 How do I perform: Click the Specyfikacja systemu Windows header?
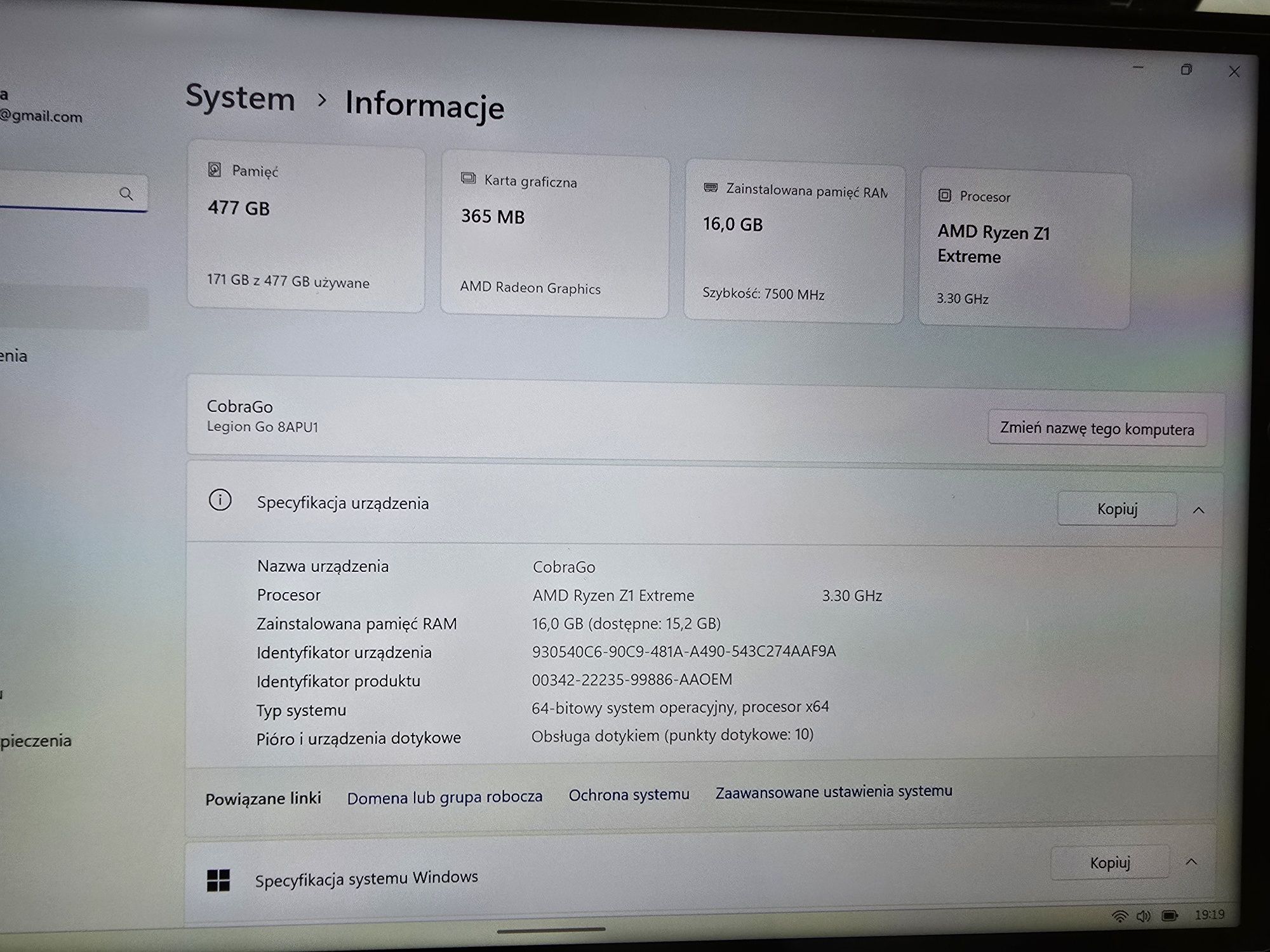click(x=366, y=878)
